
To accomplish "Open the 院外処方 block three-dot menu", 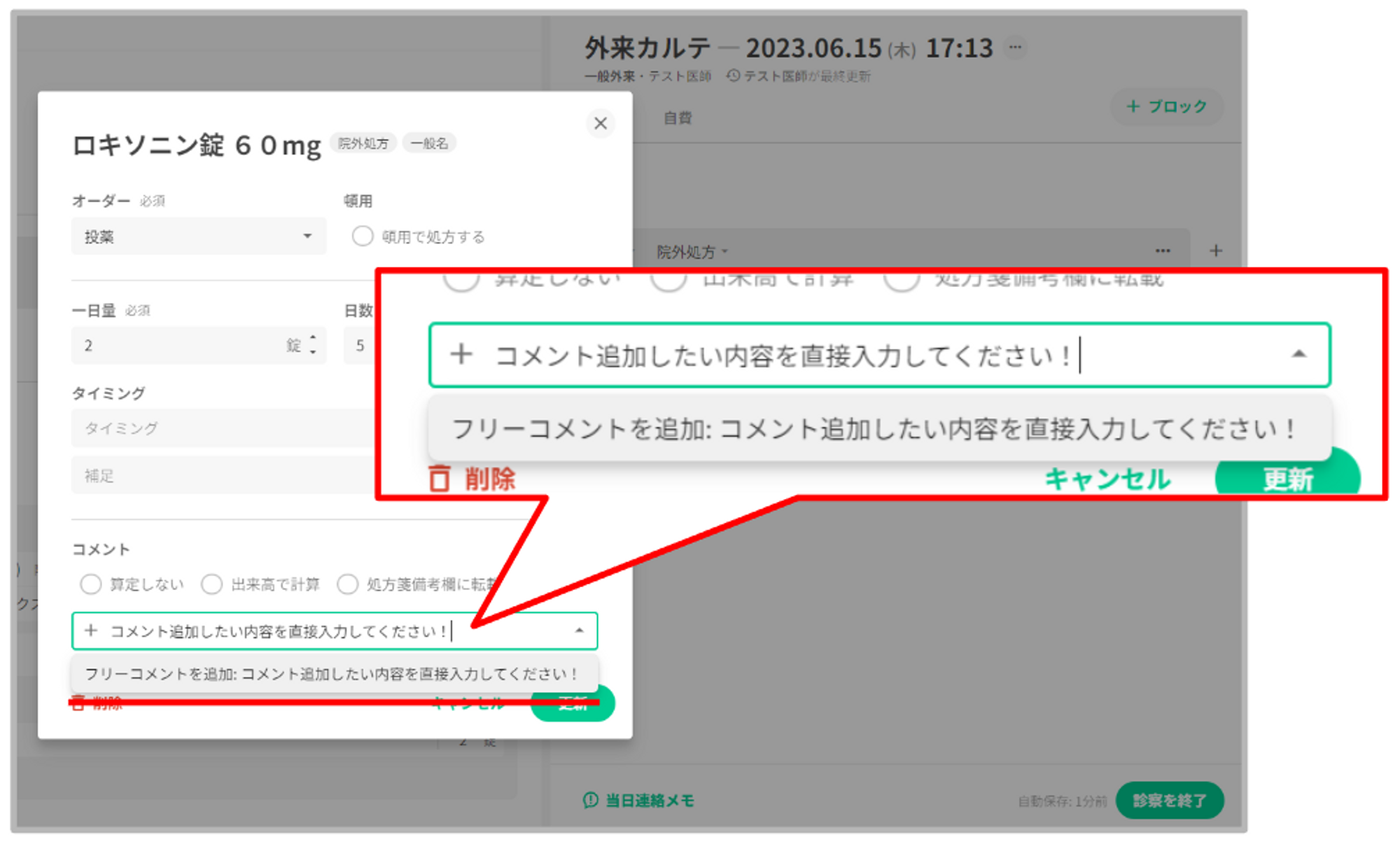I will point(1163,251).
